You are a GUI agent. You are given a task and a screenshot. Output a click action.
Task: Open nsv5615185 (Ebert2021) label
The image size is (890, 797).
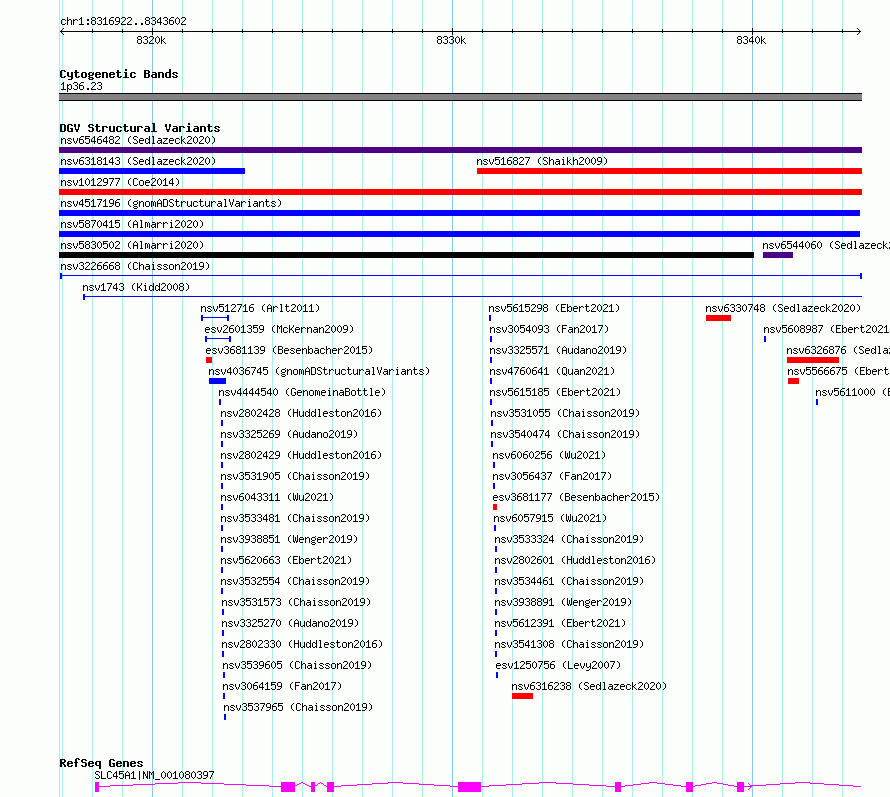555,392
